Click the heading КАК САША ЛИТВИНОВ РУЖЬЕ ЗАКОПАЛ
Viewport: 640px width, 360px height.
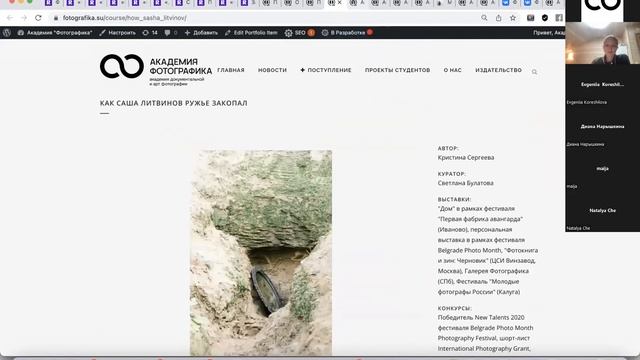click(173, 103)
